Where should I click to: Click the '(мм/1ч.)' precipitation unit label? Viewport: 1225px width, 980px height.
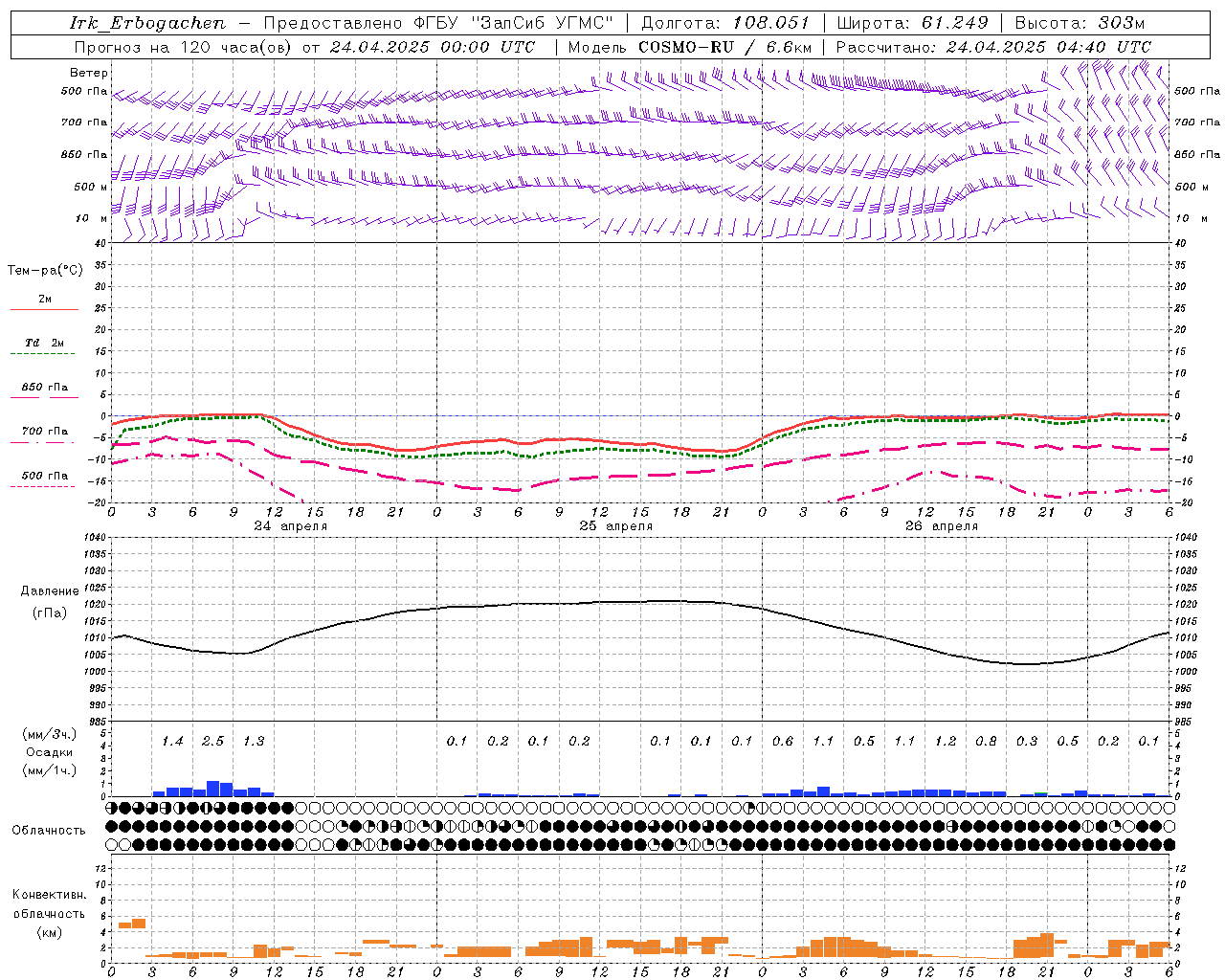pos(50,771)
